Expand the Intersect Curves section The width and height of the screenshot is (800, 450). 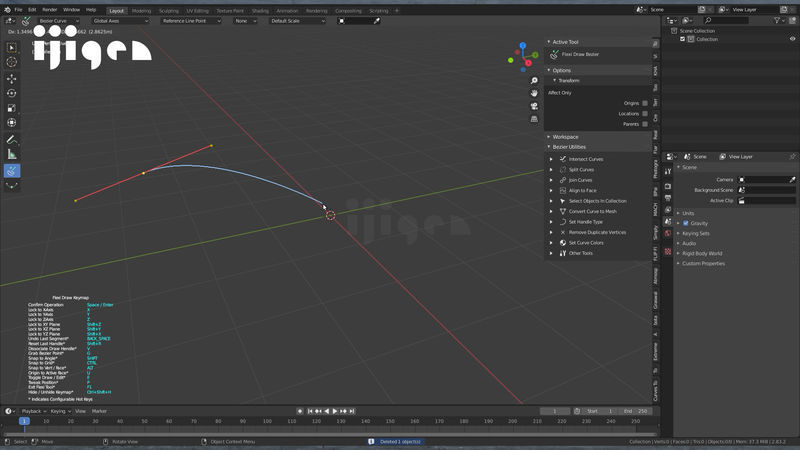pos(551,159)
